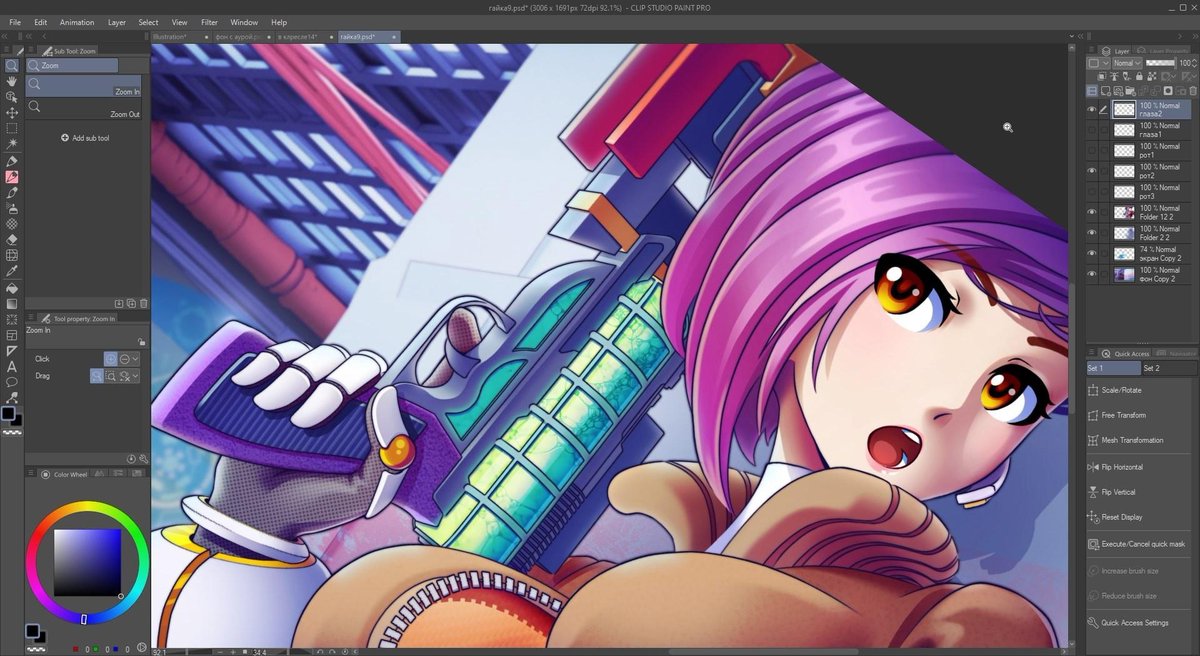
Task: Select the Operation (object) tool
Action: (12, 97)
